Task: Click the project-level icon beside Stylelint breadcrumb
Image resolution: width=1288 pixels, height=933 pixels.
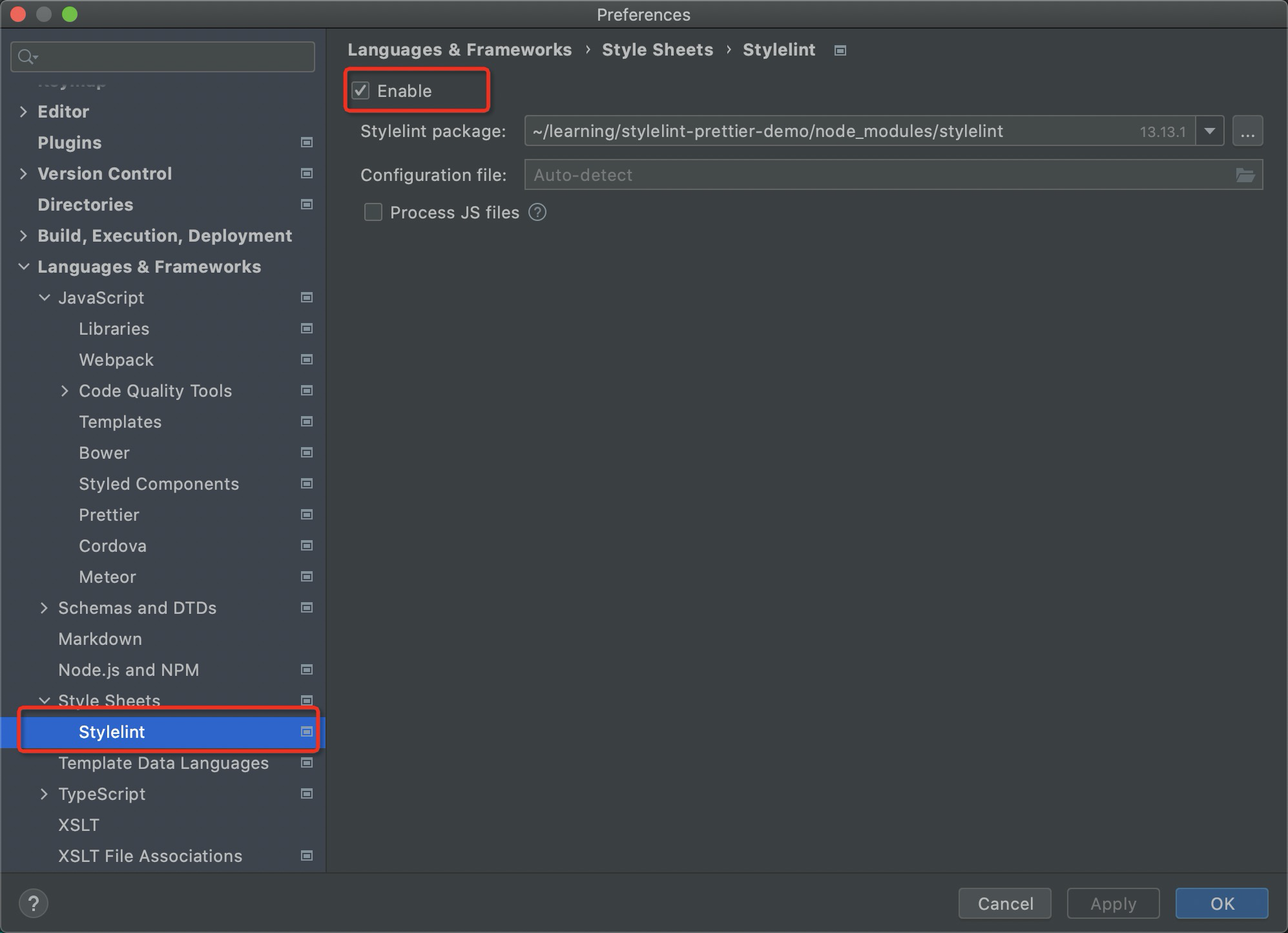Action: coord(840,50)
